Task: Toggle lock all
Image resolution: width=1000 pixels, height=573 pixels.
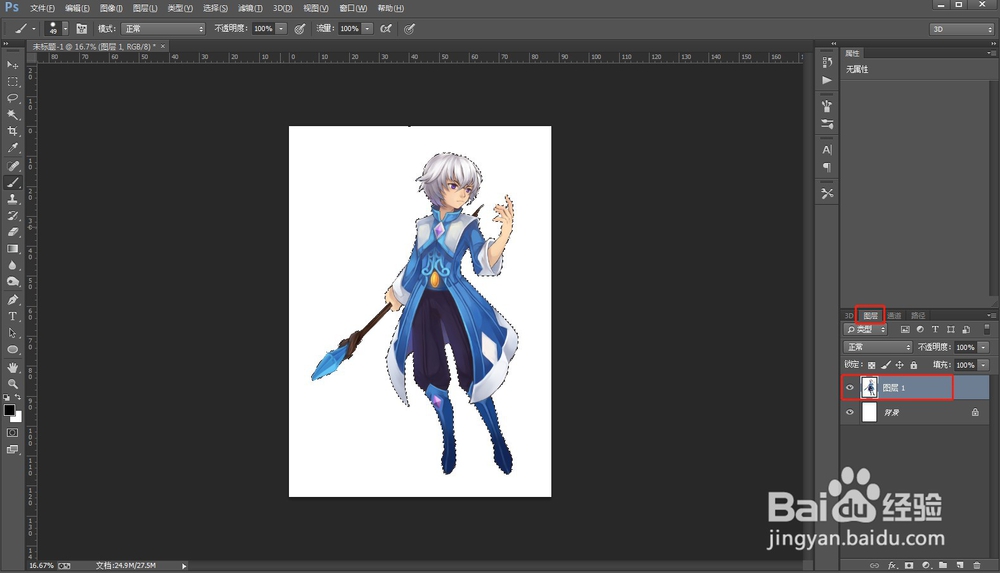Action: click(x=913, y=365)
